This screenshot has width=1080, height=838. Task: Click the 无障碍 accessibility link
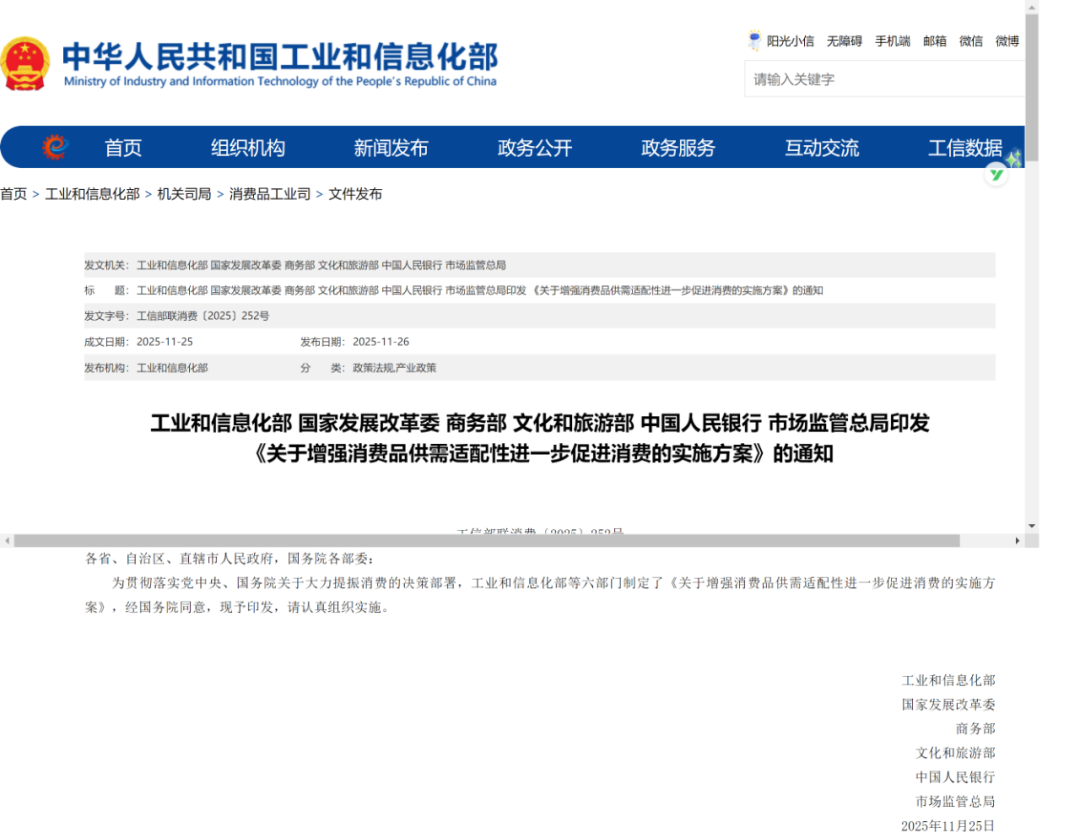pyautogui.click(x=844, y=41)
